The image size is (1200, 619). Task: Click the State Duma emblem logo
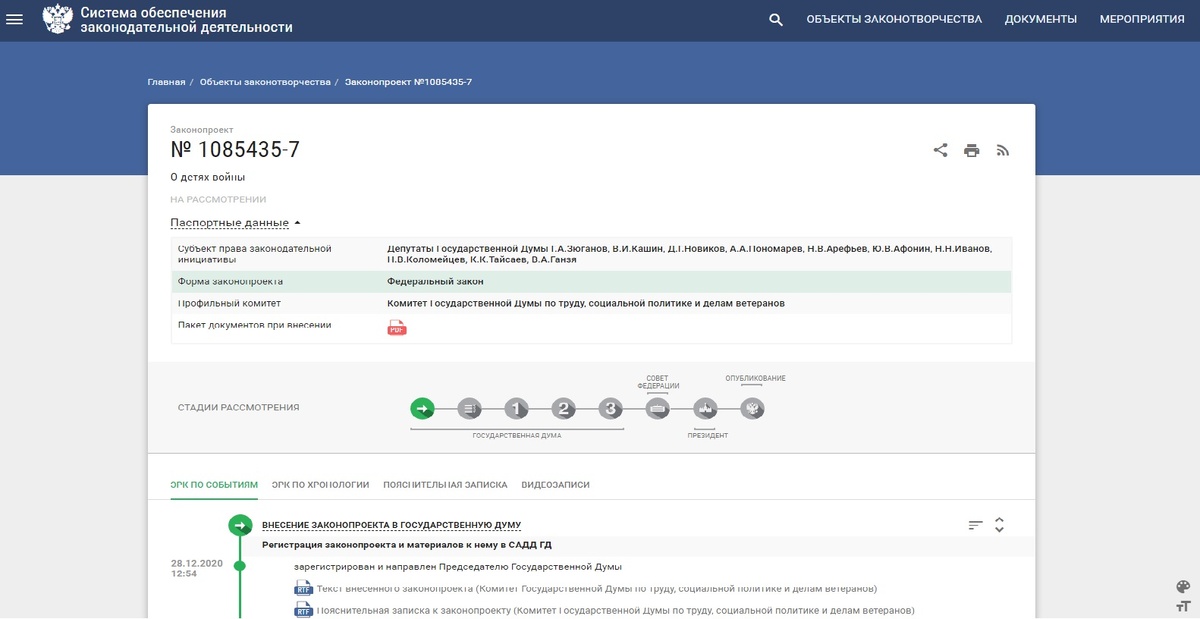tap(57, 19)
